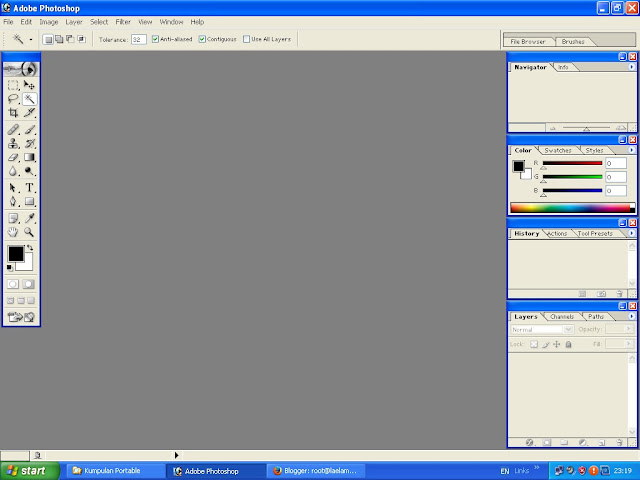Click the Adobe Online feather icon

coord(21,69)
